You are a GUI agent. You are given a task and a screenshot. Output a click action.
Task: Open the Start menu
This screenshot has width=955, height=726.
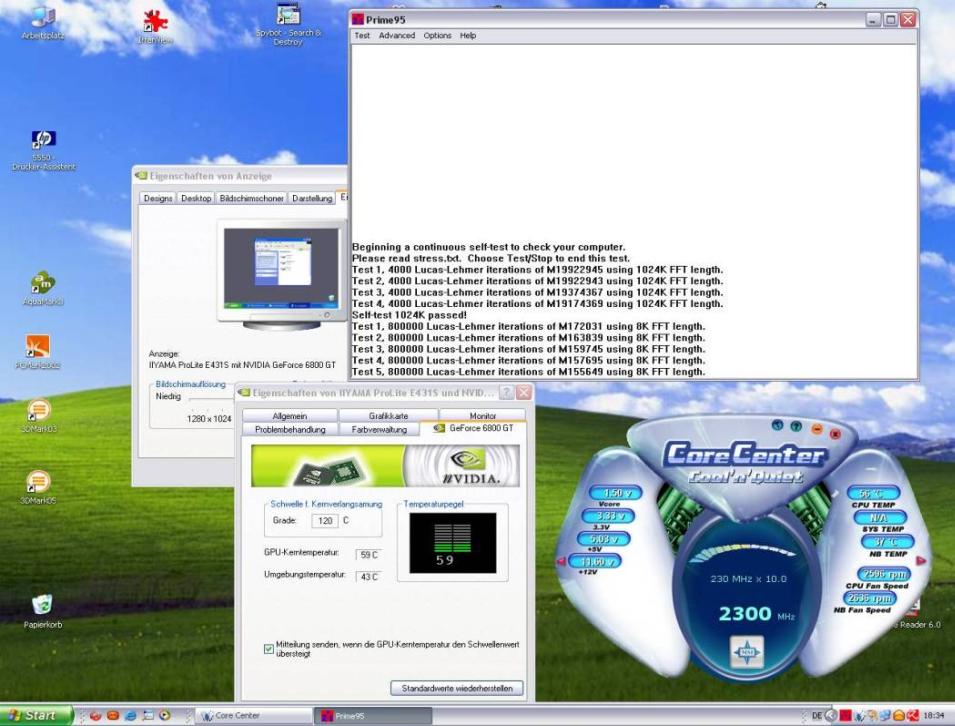click(x=37, y=716)
